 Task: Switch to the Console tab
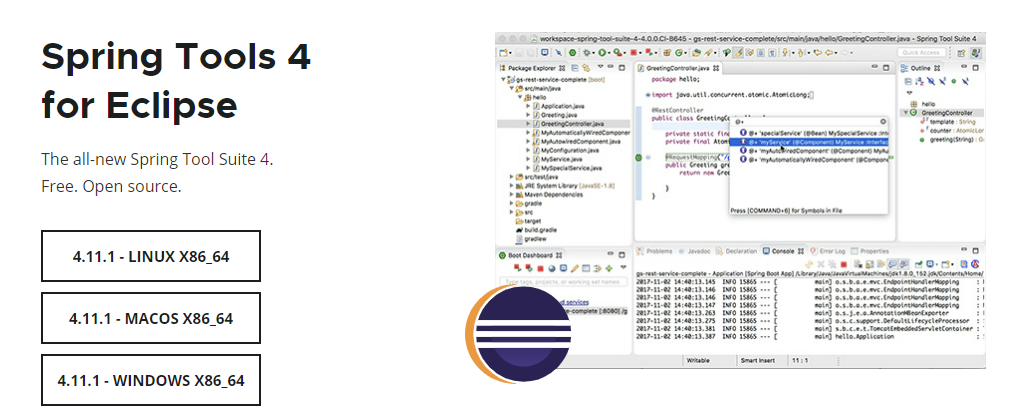(x=783, y=251)
